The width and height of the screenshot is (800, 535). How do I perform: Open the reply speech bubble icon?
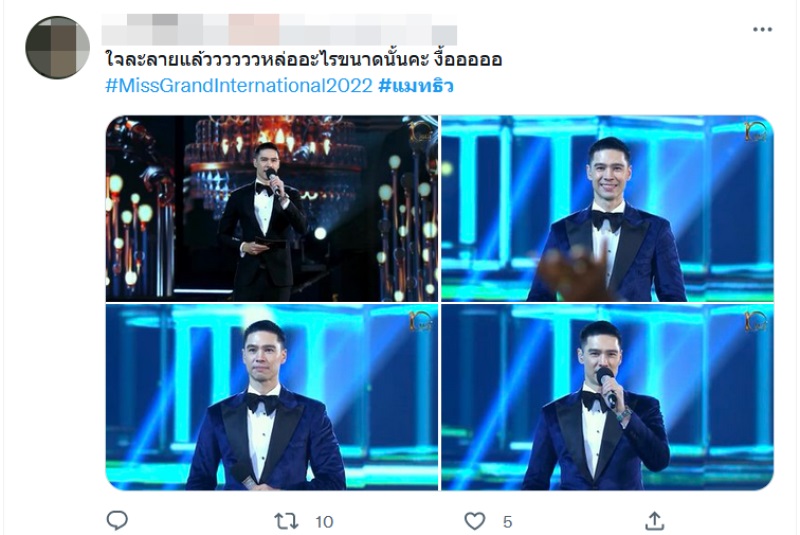[x=117, y=521]
